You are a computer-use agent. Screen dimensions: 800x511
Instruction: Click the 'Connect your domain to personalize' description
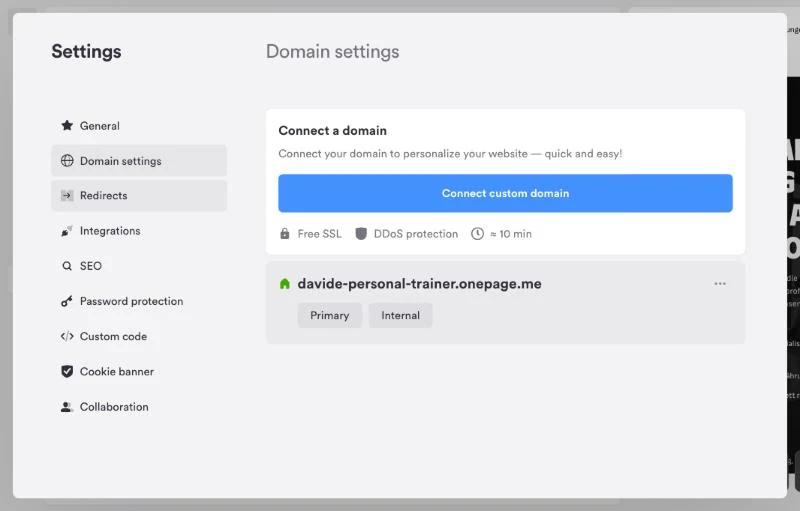451,154
